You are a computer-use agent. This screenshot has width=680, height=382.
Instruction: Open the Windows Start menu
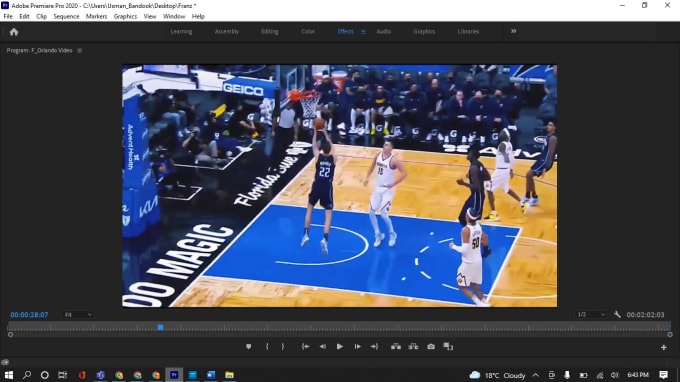tap(9, 375)
